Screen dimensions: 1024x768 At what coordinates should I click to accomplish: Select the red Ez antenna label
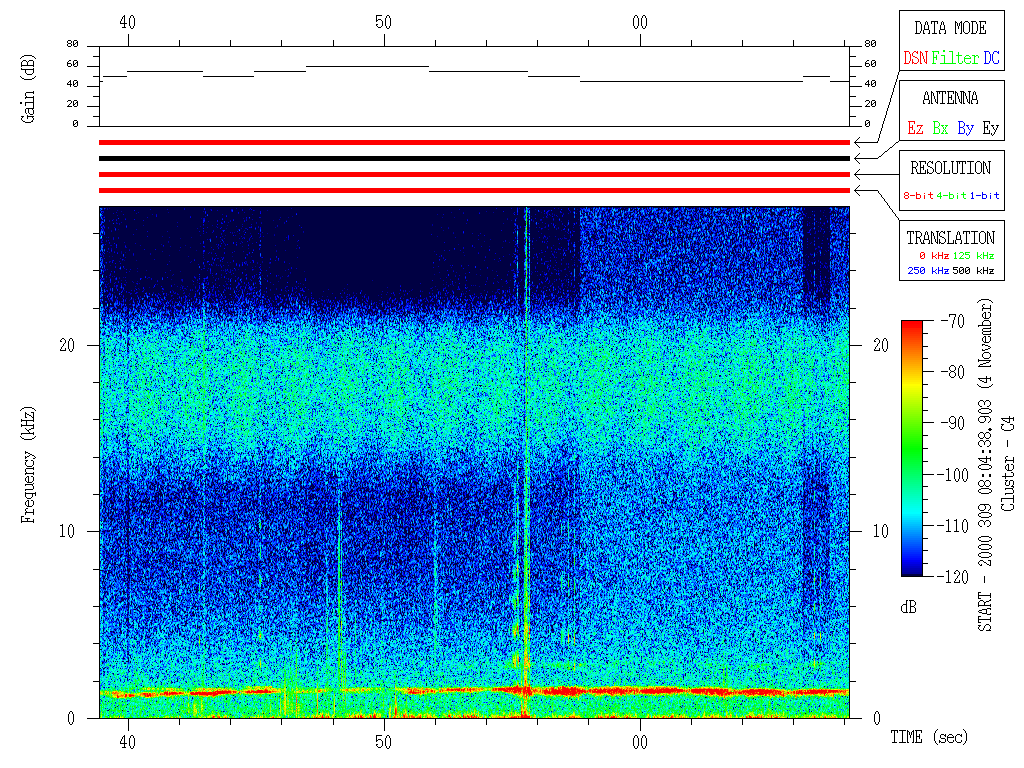click(915, 129)
